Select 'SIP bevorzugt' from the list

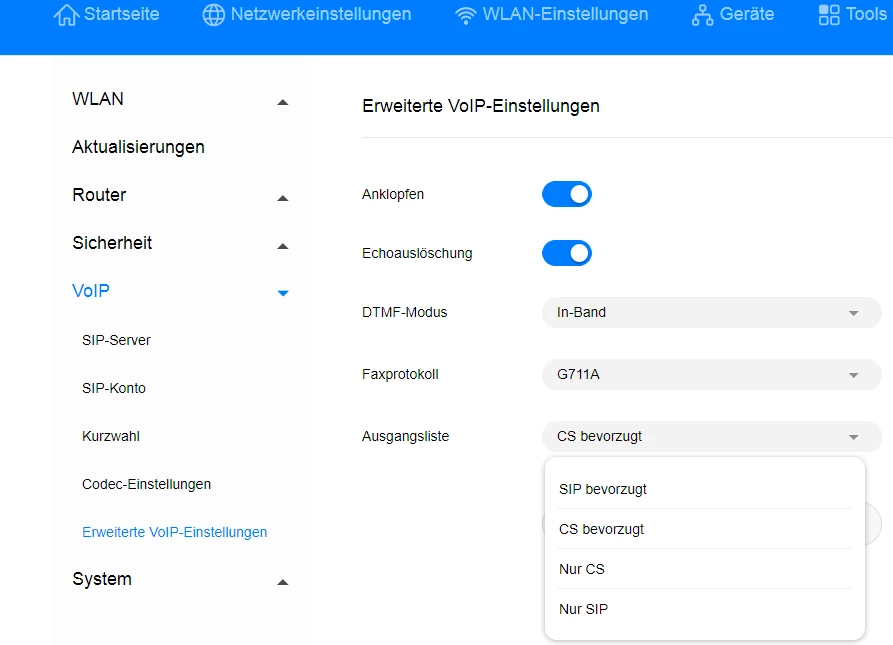pyautogui.click(x=603, y=489)
